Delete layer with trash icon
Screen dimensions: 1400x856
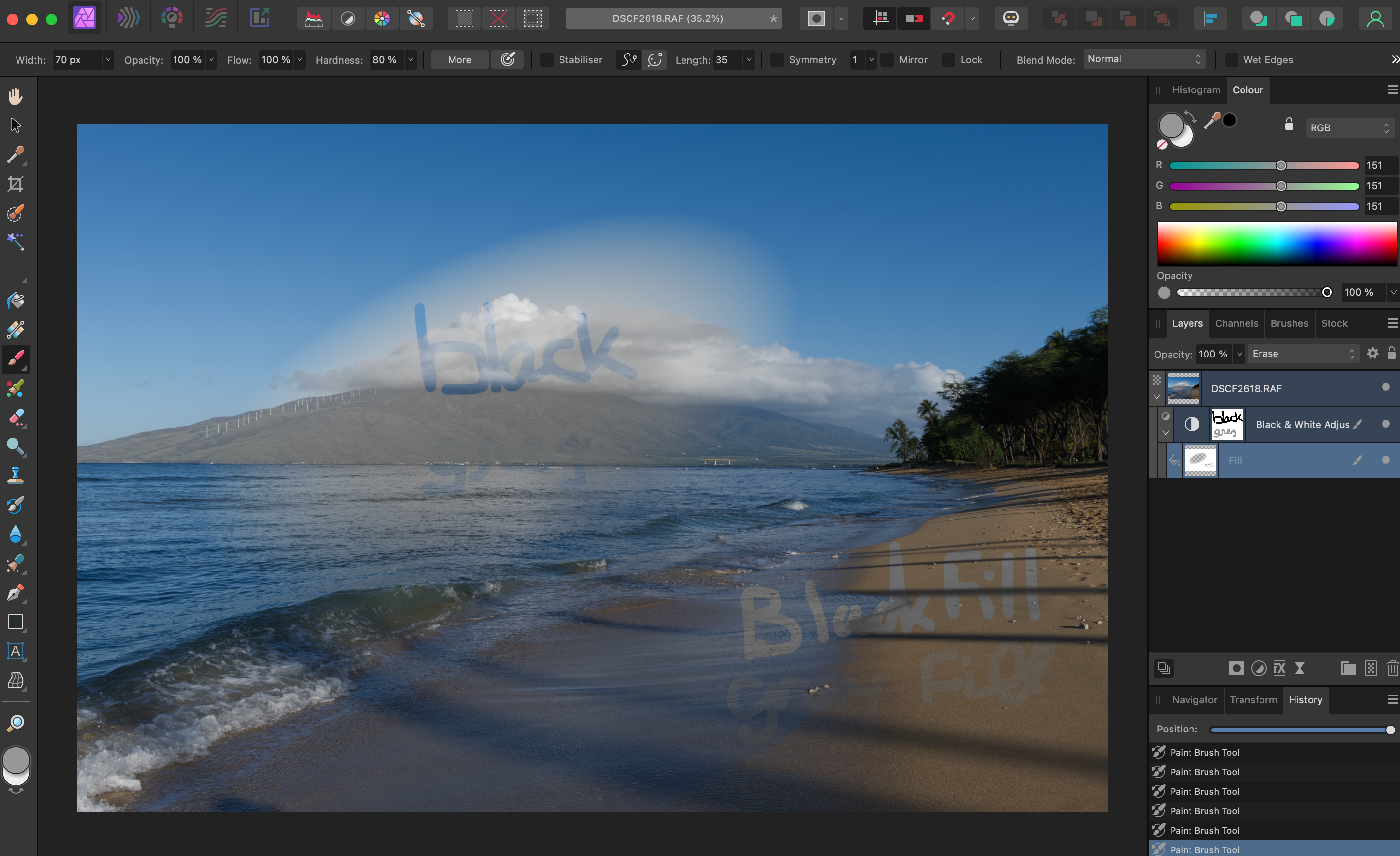1392,668
